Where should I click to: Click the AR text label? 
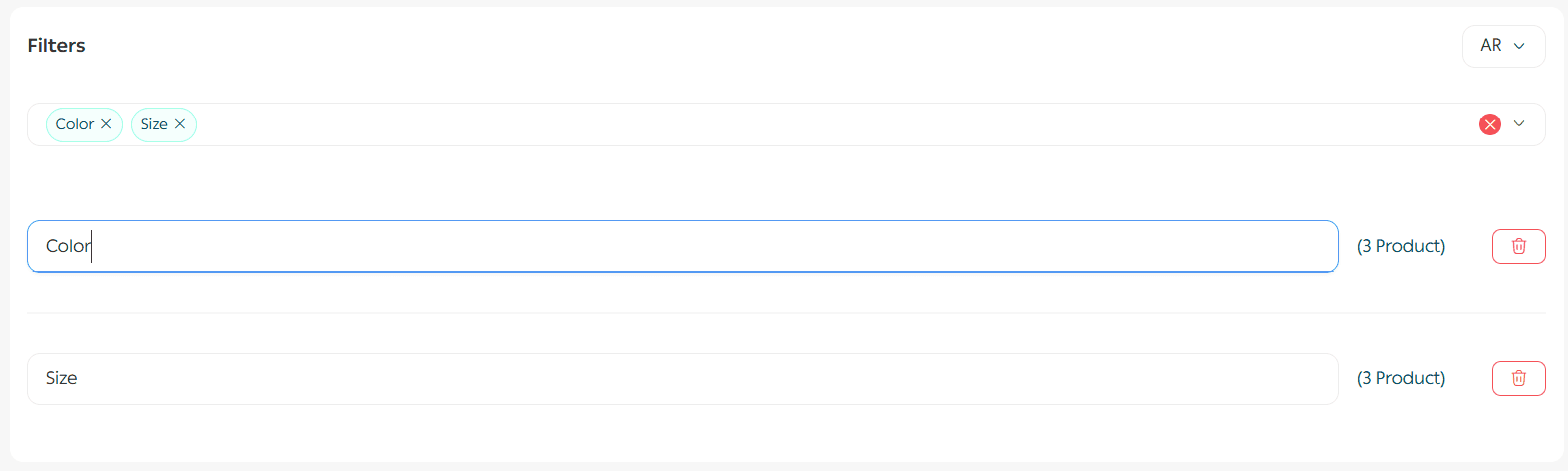tap(1490, 46)
